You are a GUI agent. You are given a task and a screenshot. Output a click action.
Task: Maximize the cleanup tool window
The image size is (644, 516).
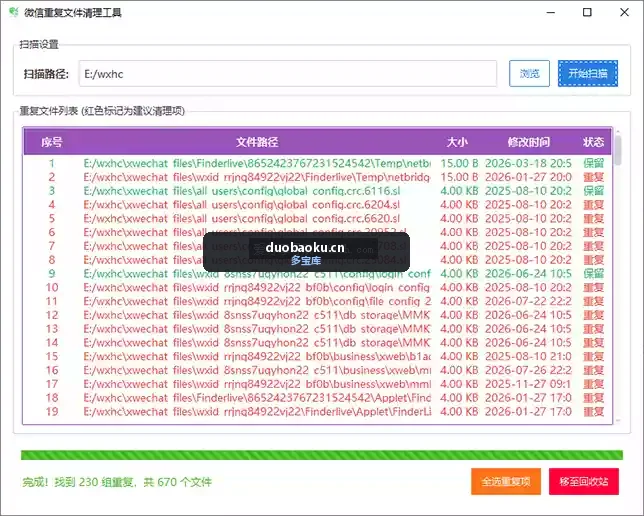click(x=587, y=12)
